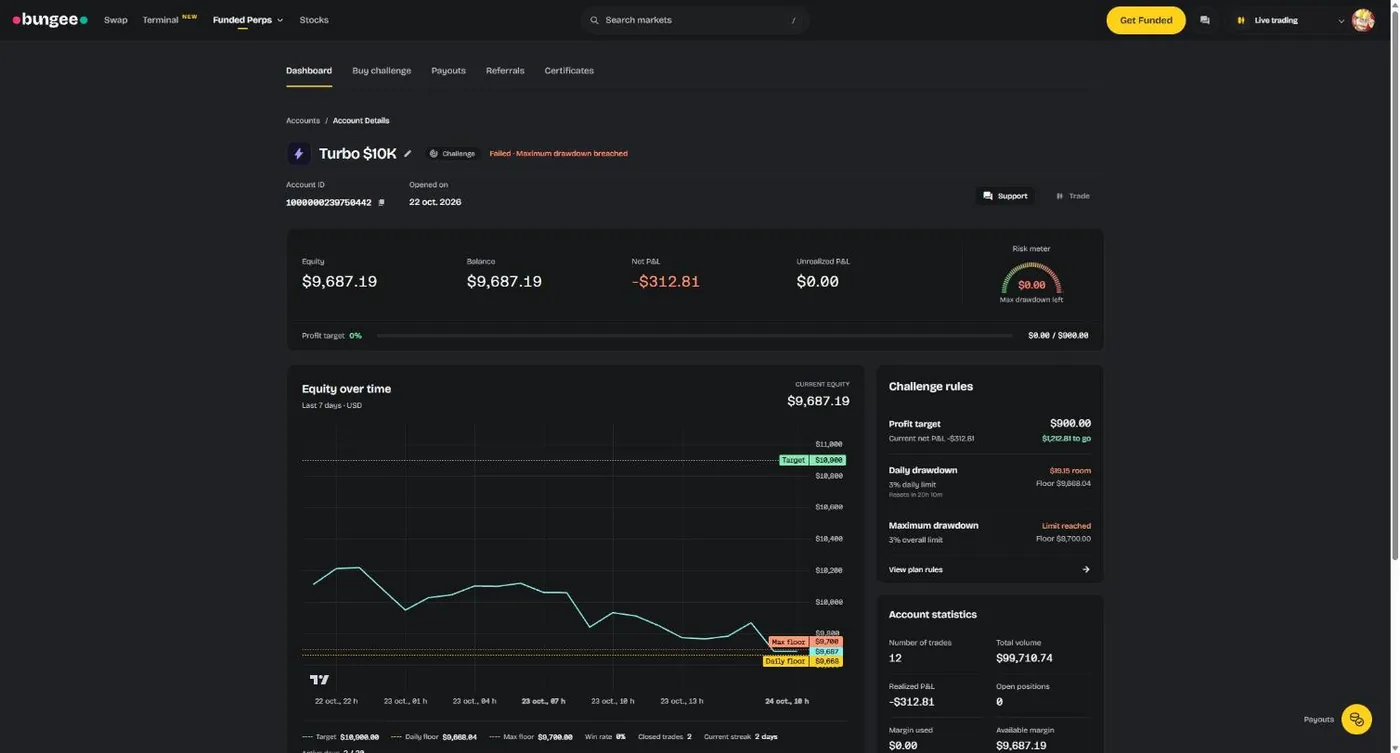Click the magnifier icon in the search box
Image resolution: width=1400 pixels, height=753 pixels.
click(x=594, y=20)
